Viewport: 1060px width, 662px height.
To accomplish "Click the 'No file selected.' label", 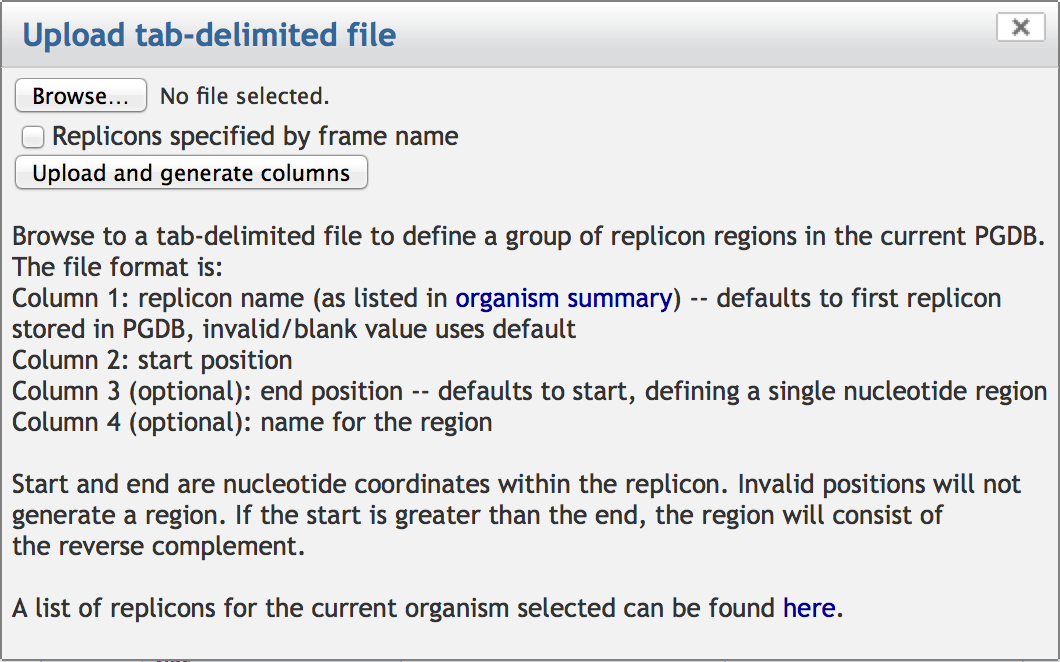I will click(245, 96).
